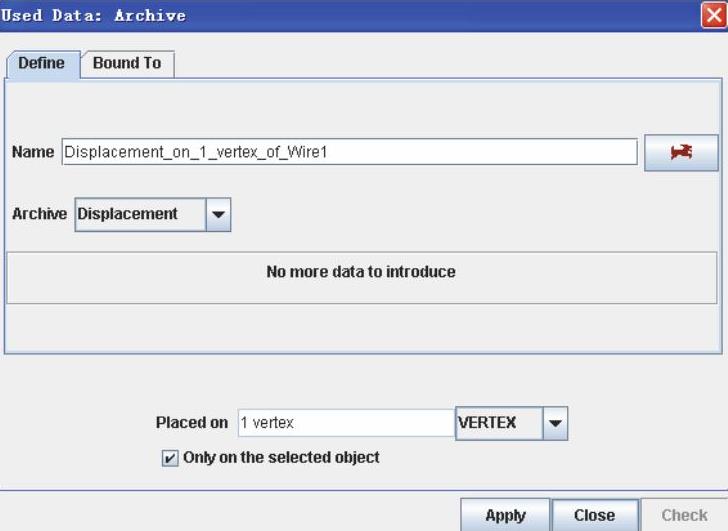The height and width of the screenshot is (531, 728).
Task: Select the Define tab
Action: click(41, 63)
